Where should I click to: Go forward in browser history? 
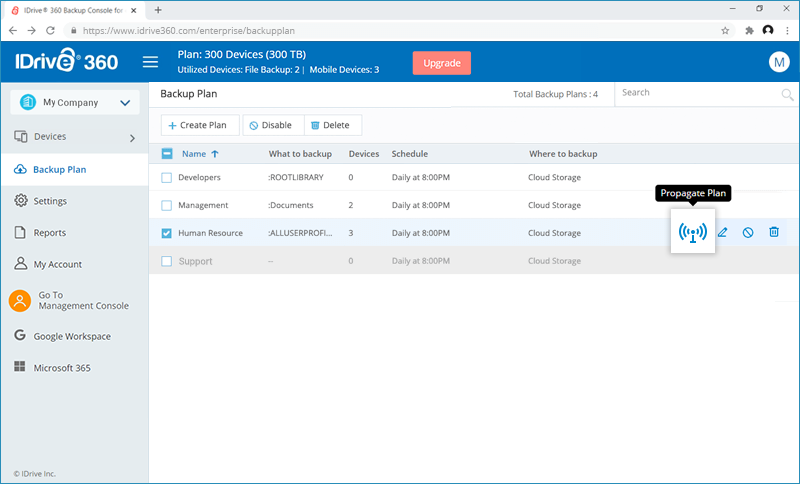(x=32, y=31)
